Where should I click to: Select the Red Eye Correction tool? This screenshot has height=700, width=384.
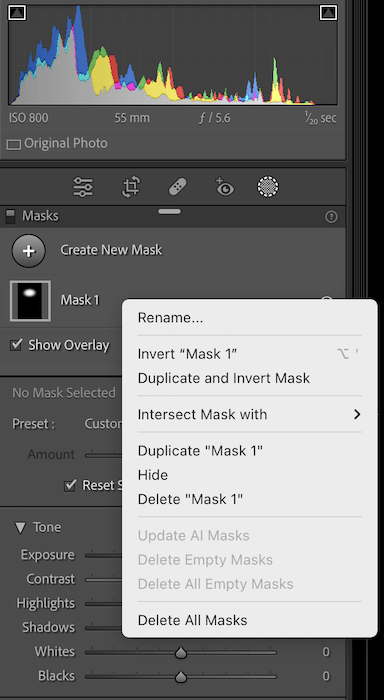pos(224,187)
